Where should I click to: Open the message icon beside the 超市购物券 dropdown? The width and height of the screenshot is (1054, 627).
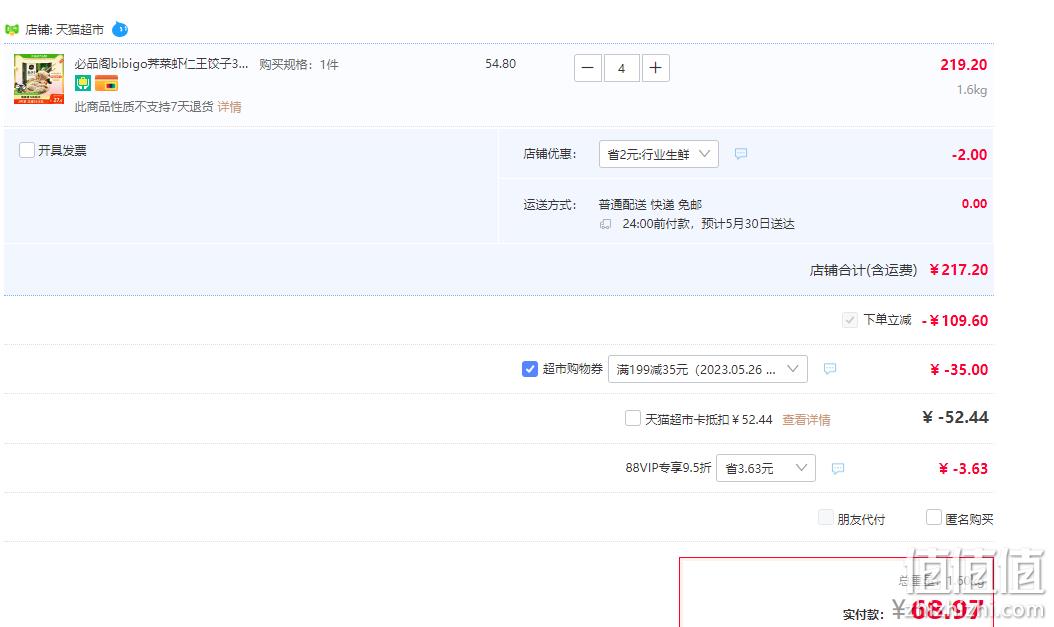(x=830, y=368)
